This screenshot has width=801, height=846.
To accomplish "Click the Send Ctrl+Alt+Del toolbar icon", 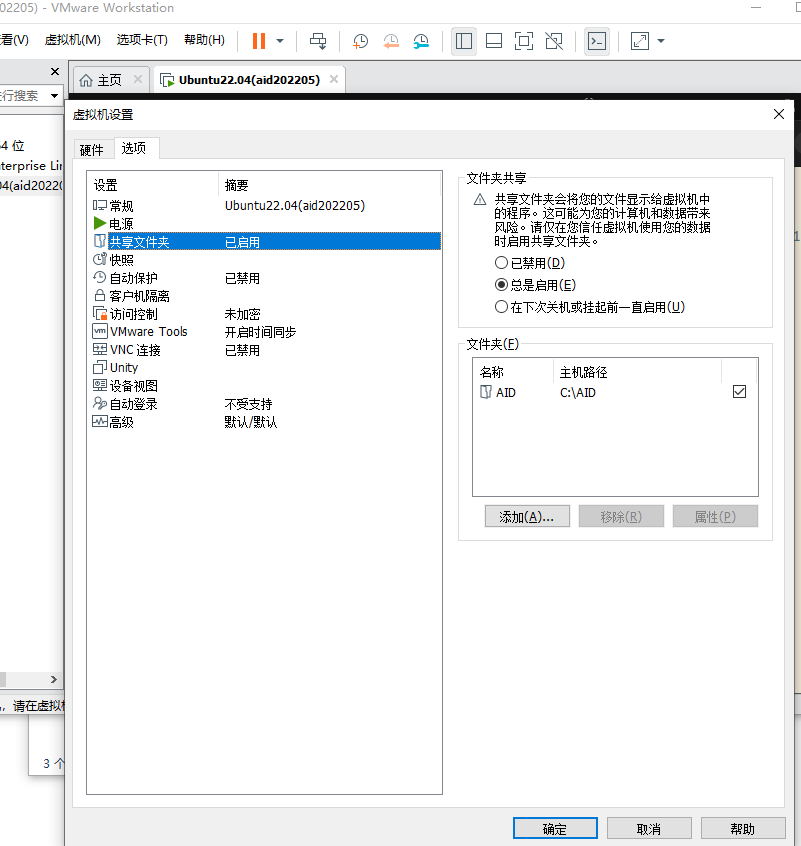I will (x=318, y=41).
